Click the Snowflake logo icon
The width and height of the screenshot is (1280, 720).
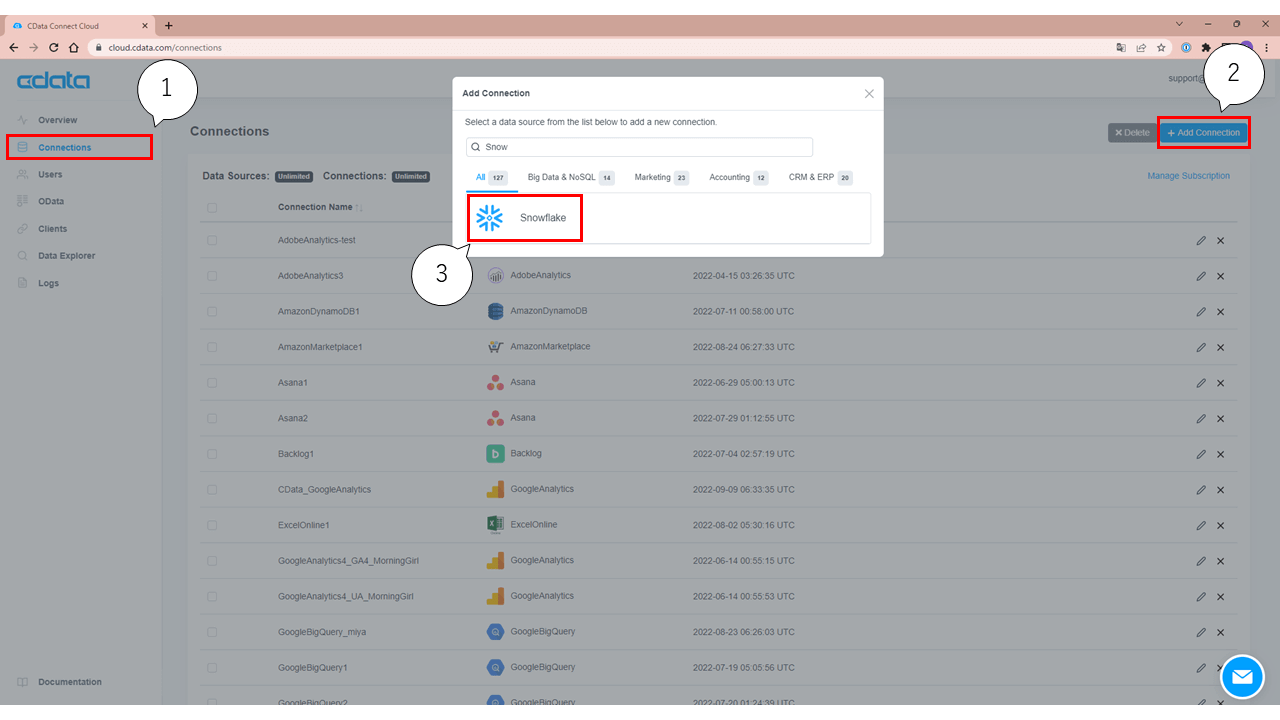(x=489, y=218)
